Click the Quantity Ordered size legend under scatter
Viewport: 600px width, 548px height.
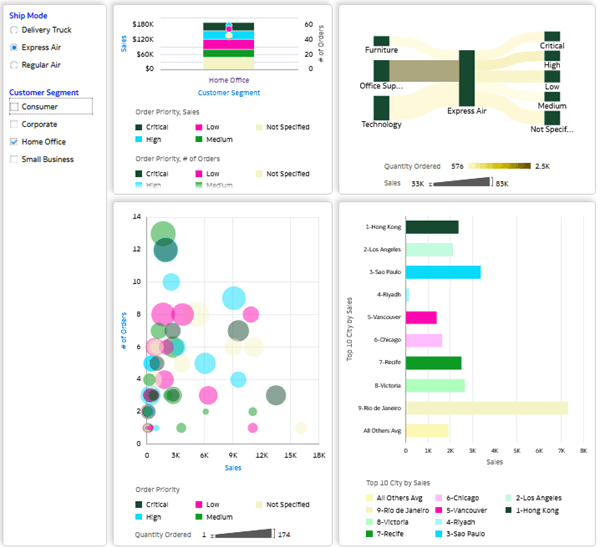point(243,533)
